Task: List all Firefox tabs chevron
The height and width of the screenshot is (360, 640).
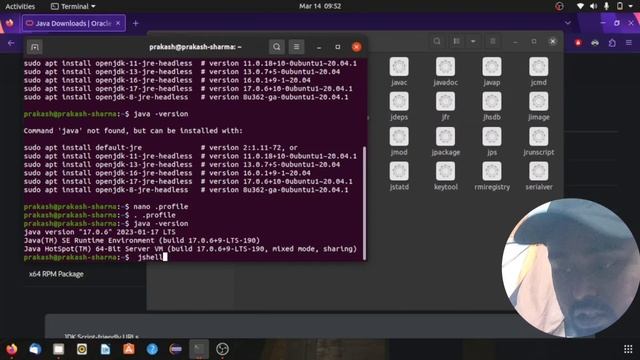Action: pyautogui.click(x=568, y=23)
